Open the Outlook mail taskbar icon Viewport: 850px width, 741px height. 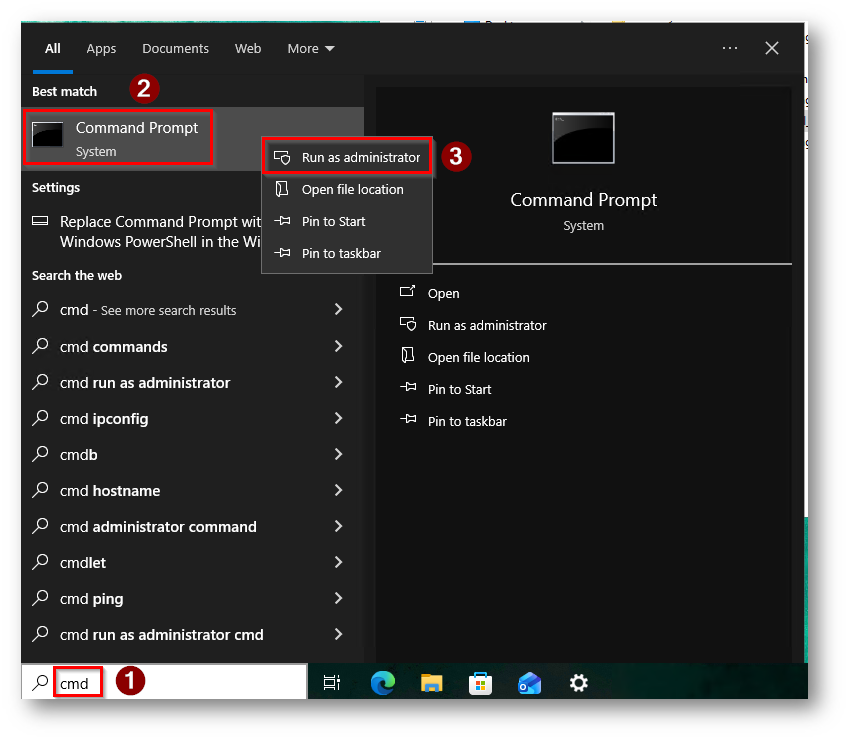[x=529, y=683]
